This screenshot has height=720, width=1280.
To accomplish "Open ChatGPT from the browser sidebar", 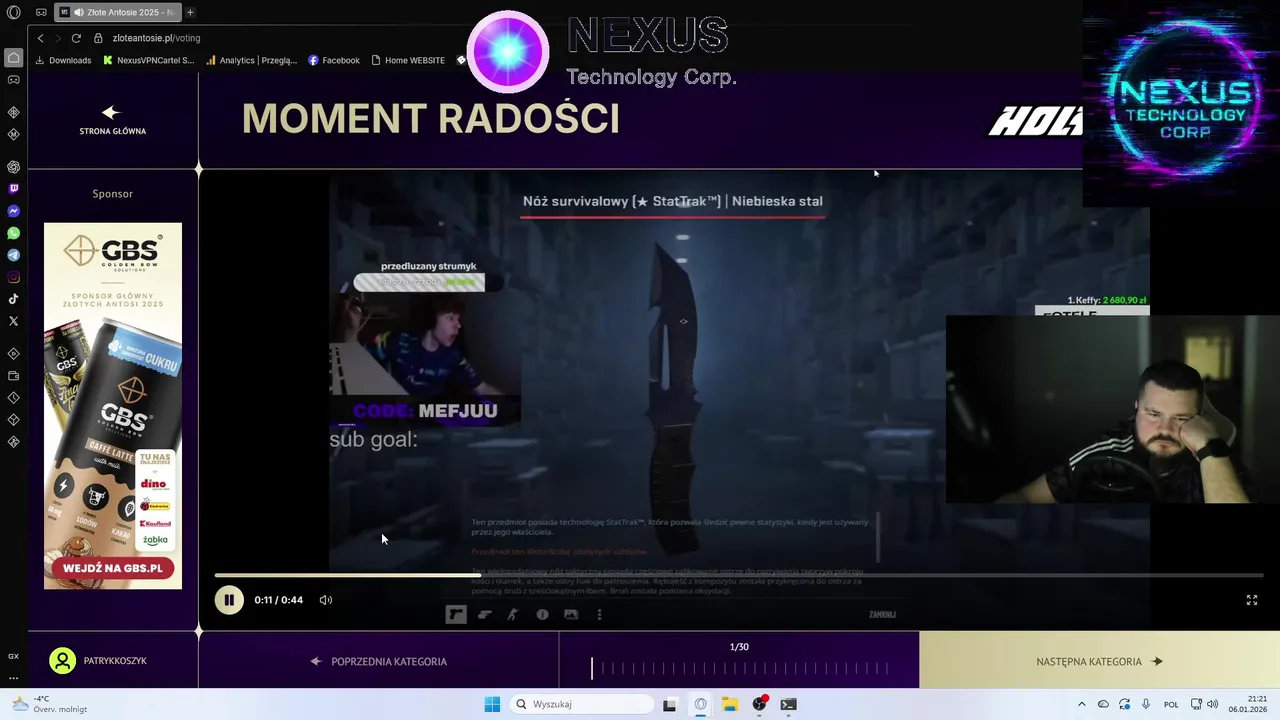I will coord(13,166).
